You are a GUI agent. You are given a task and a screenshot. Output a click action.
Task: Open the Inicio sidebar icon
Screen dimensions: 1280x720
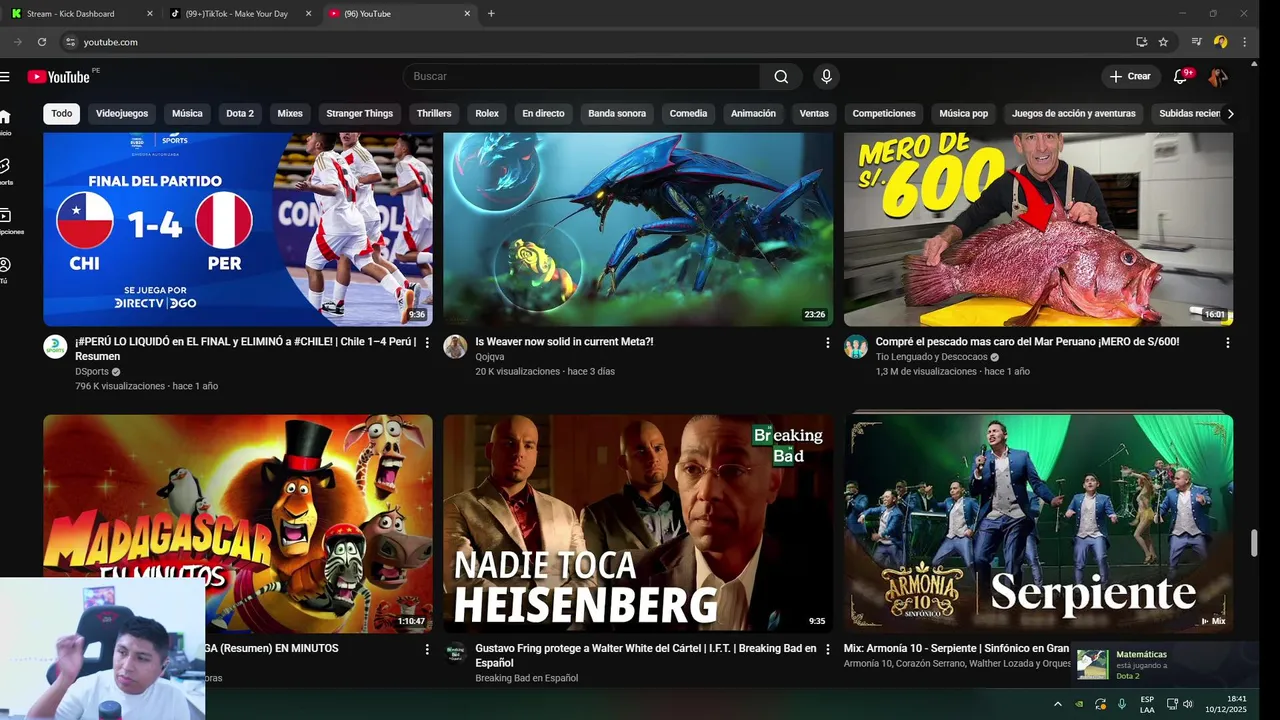(x=5, y=122)
